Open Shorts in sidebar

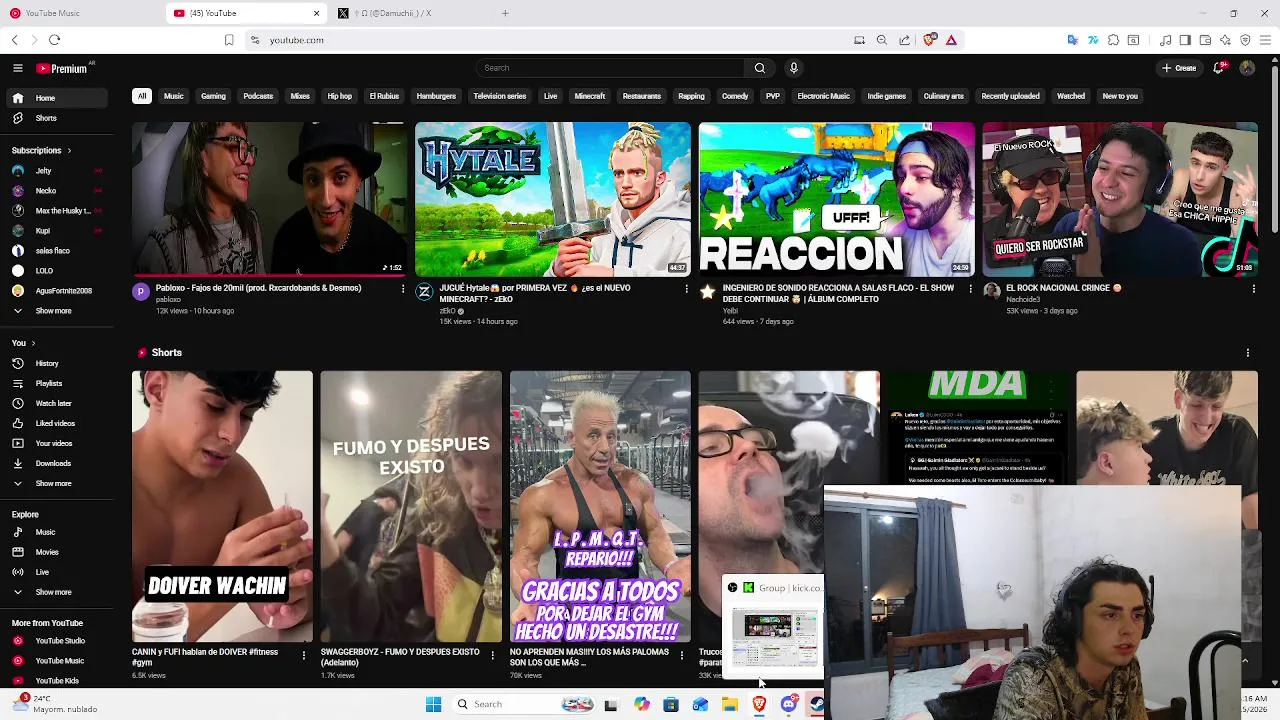click(55, 118)
